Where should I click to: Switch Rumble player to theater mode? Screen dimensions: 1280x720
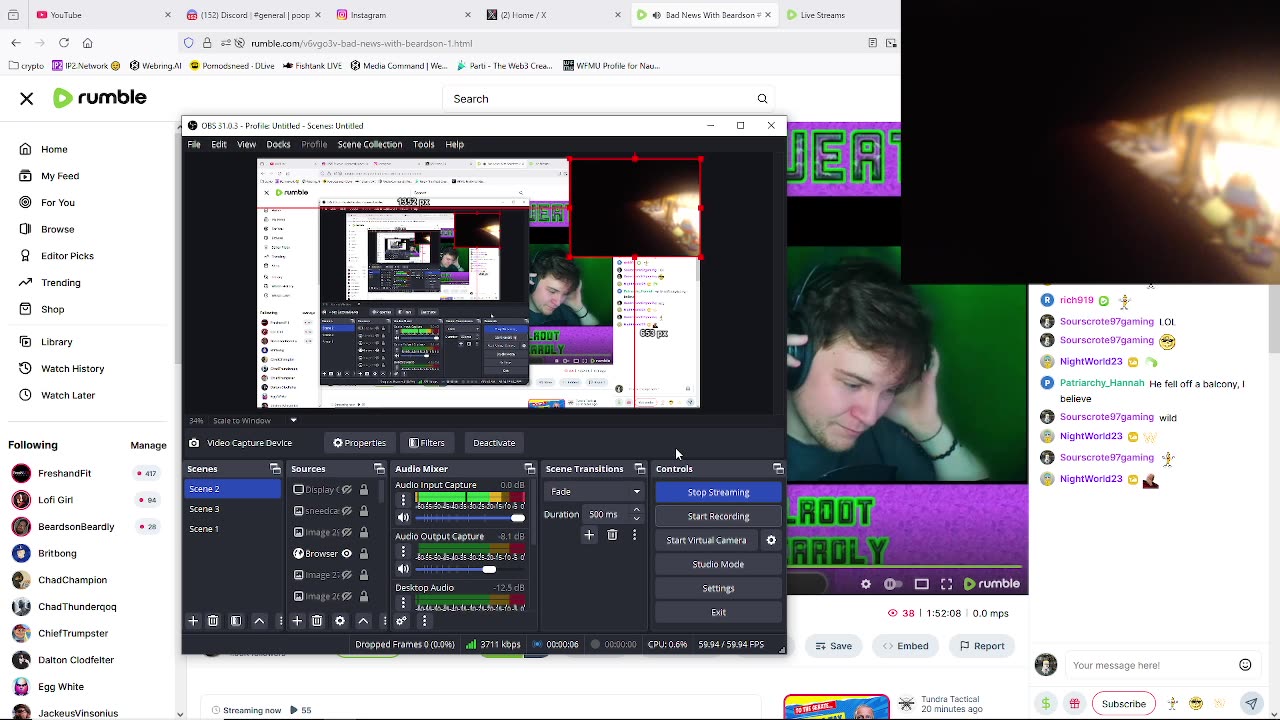[922, 584]
